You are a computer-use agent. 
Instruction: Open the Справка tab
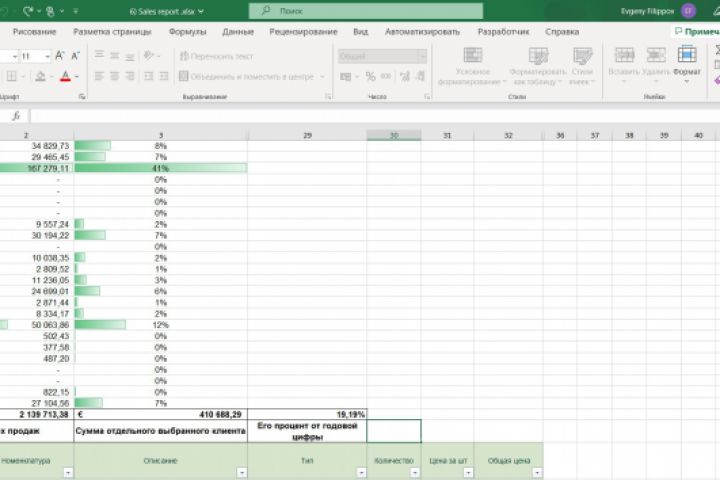[x=562, y=32]
